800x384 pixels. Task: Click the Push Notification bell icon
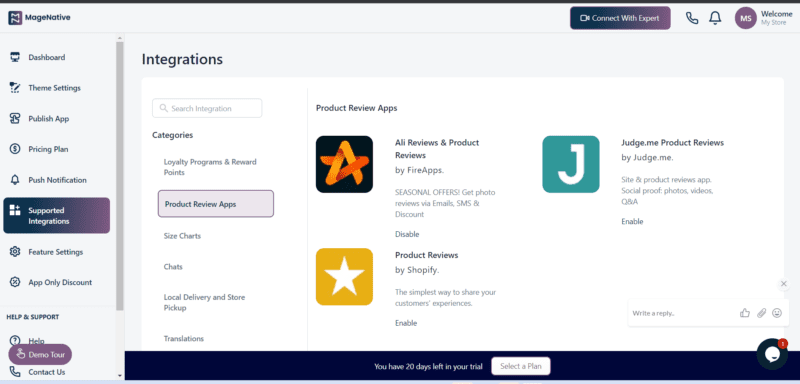[15, 180]
